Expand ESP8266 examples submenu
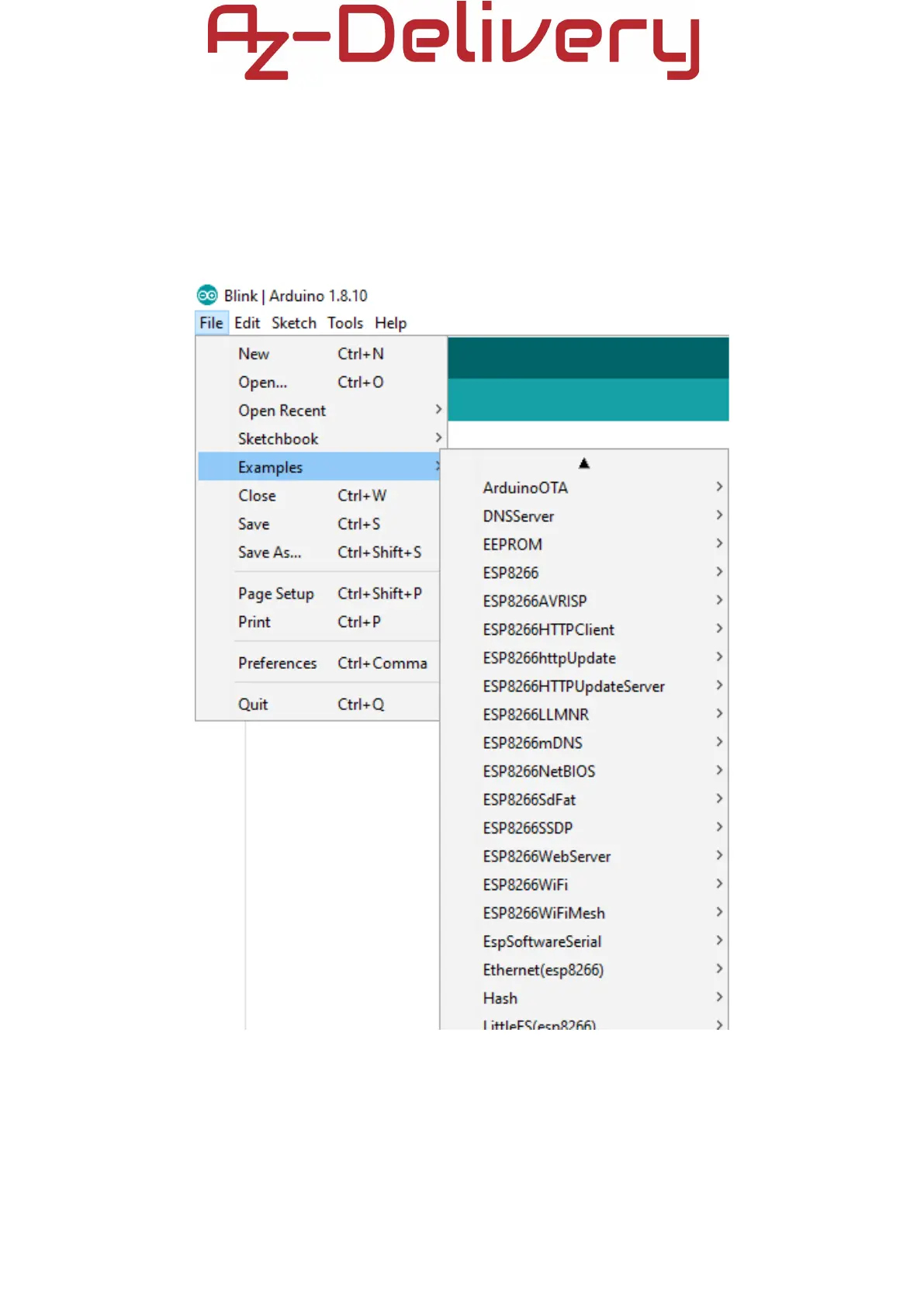Viewport: 924px width, 1306px height. click(584, 573)
